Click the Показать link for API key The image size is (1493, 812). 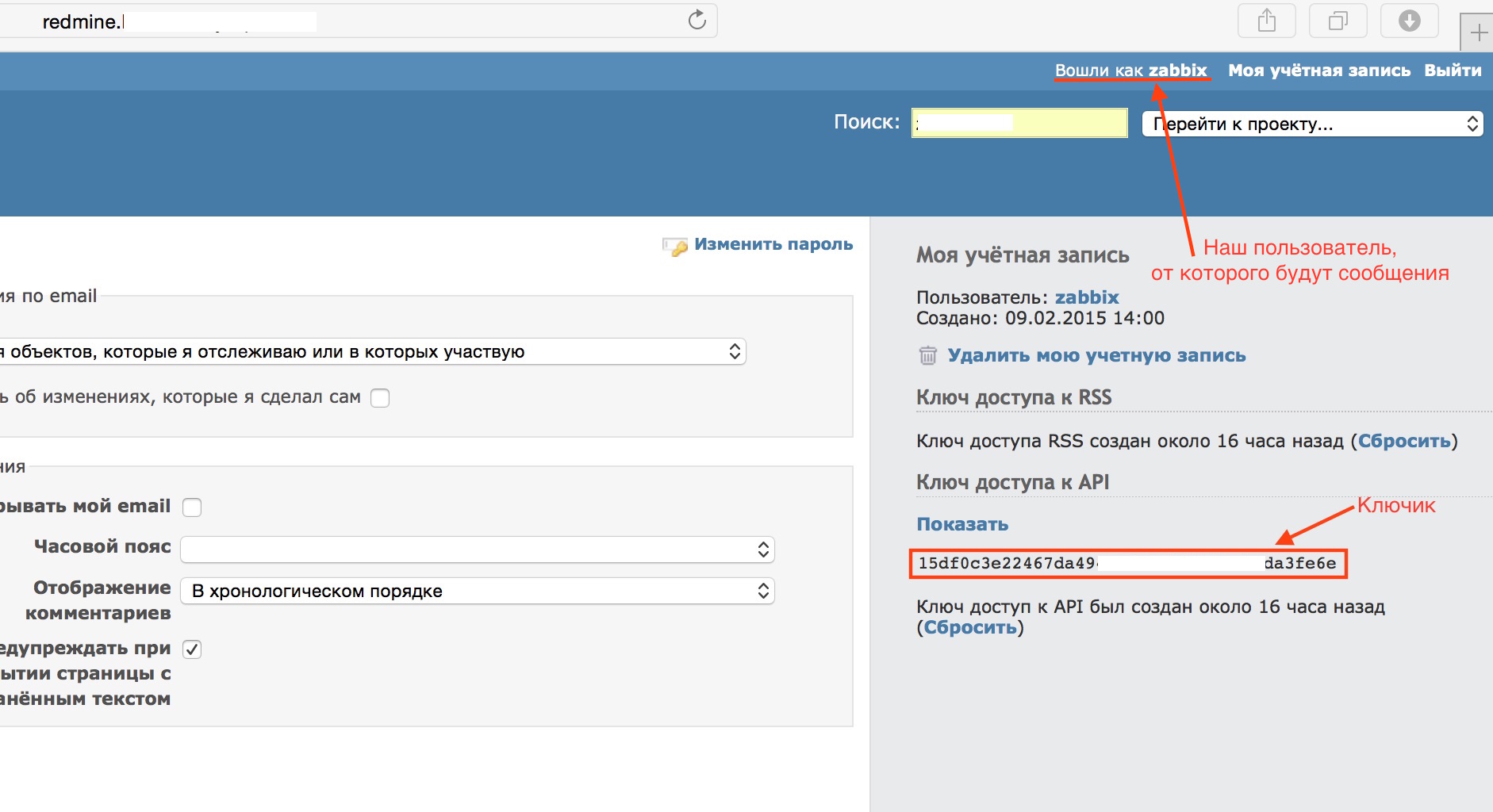(961, 524)
